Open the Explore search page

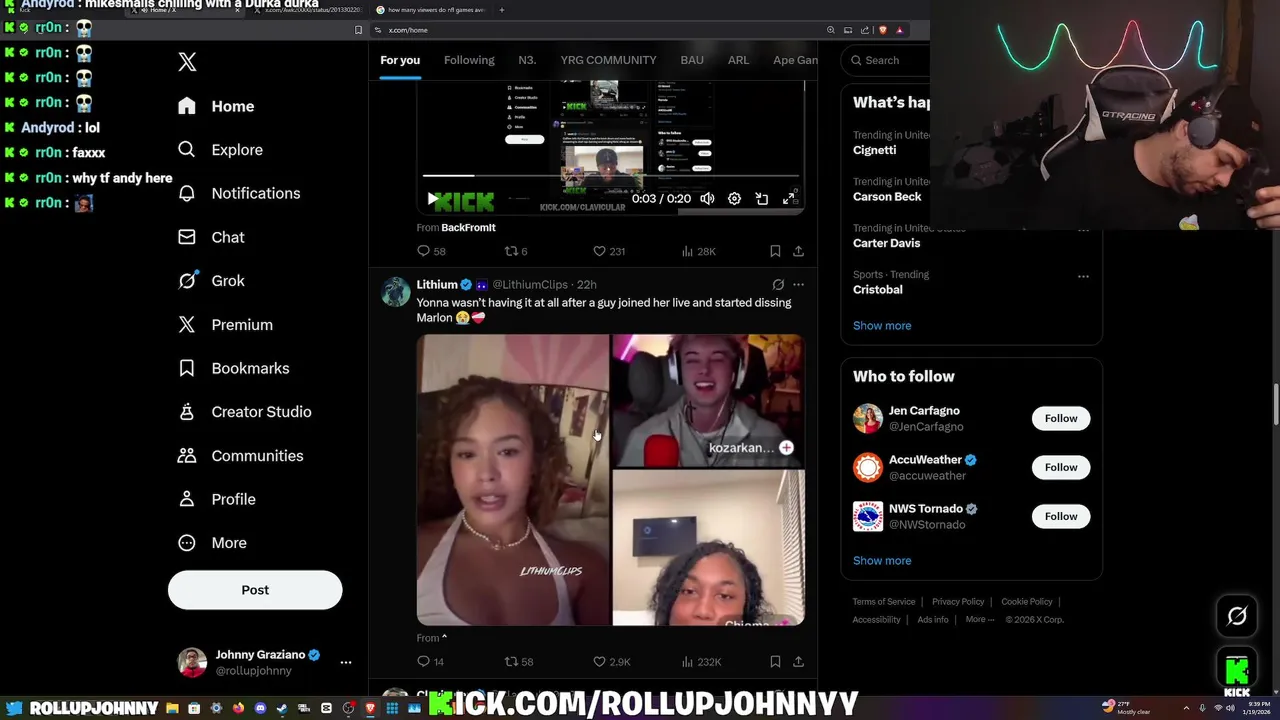pyautogui.click(x=220, y=150)
